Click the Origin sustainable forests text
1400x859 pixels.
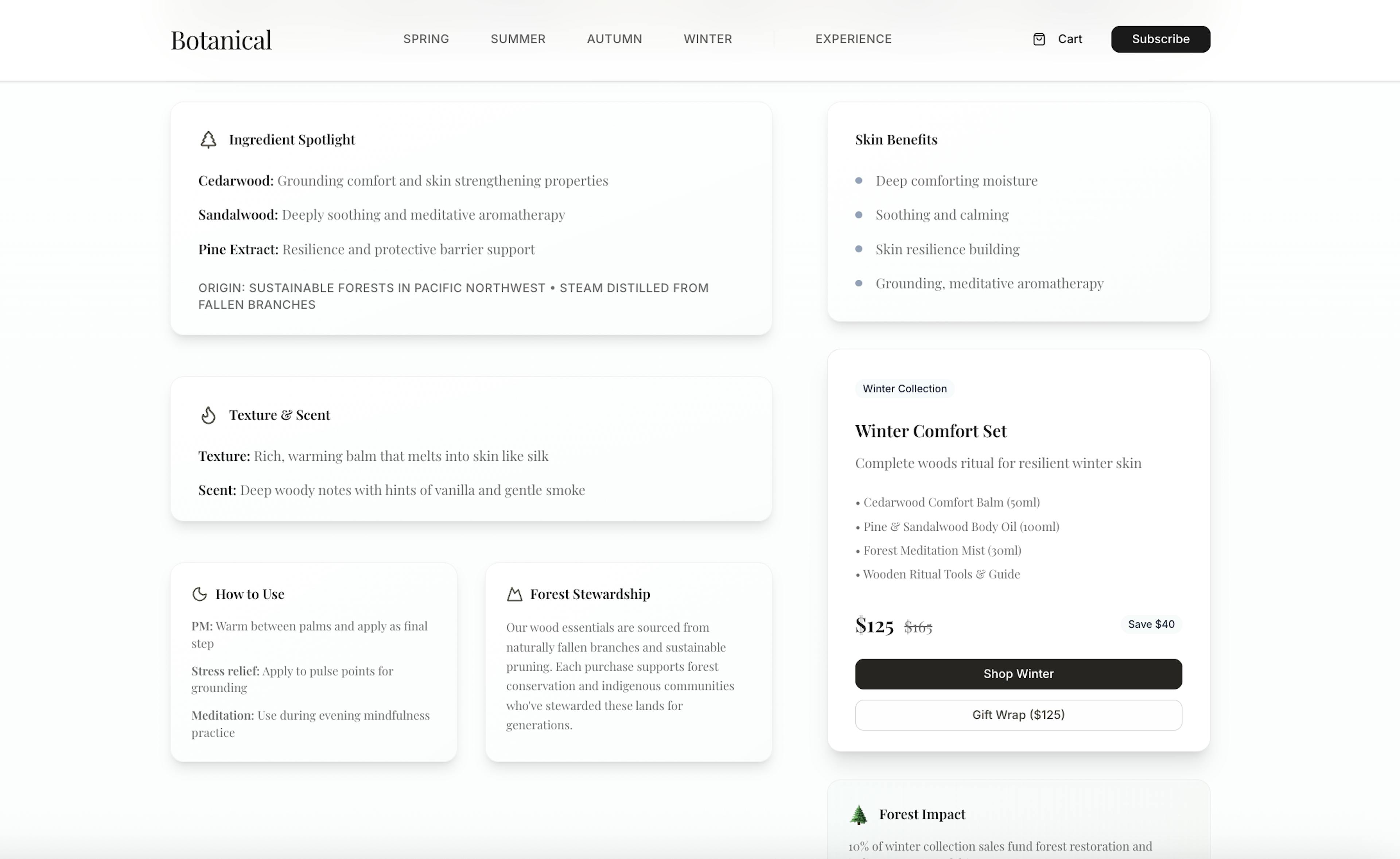(454, 296)
